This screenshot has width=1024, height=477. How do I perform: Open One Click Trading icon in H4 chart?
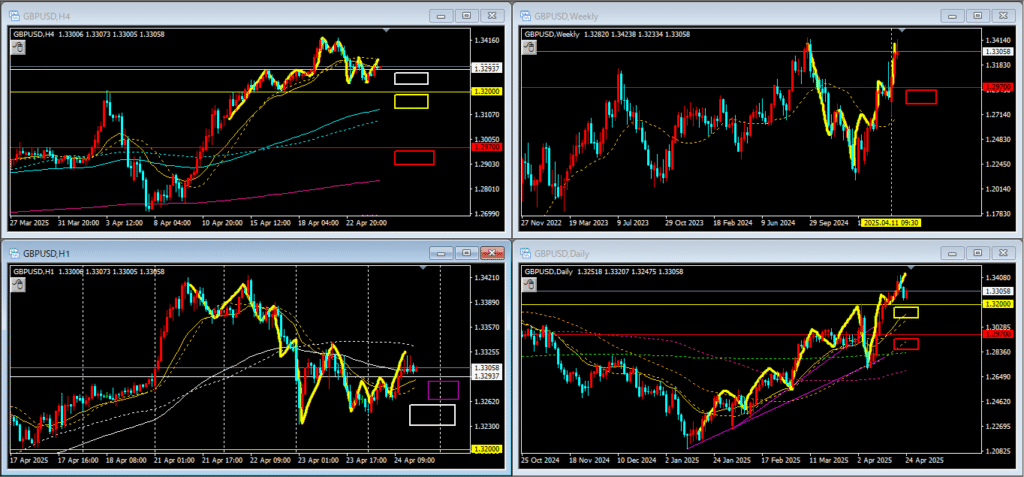(x=19, y=47)
